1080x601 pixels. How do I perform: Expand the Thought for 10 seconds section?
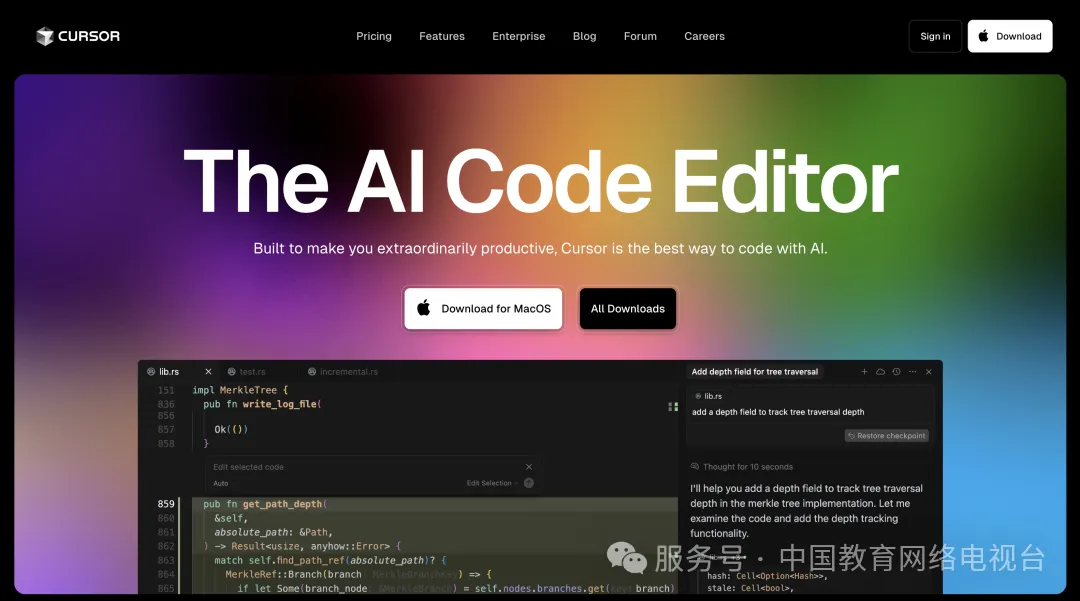[x=742, y=467]
